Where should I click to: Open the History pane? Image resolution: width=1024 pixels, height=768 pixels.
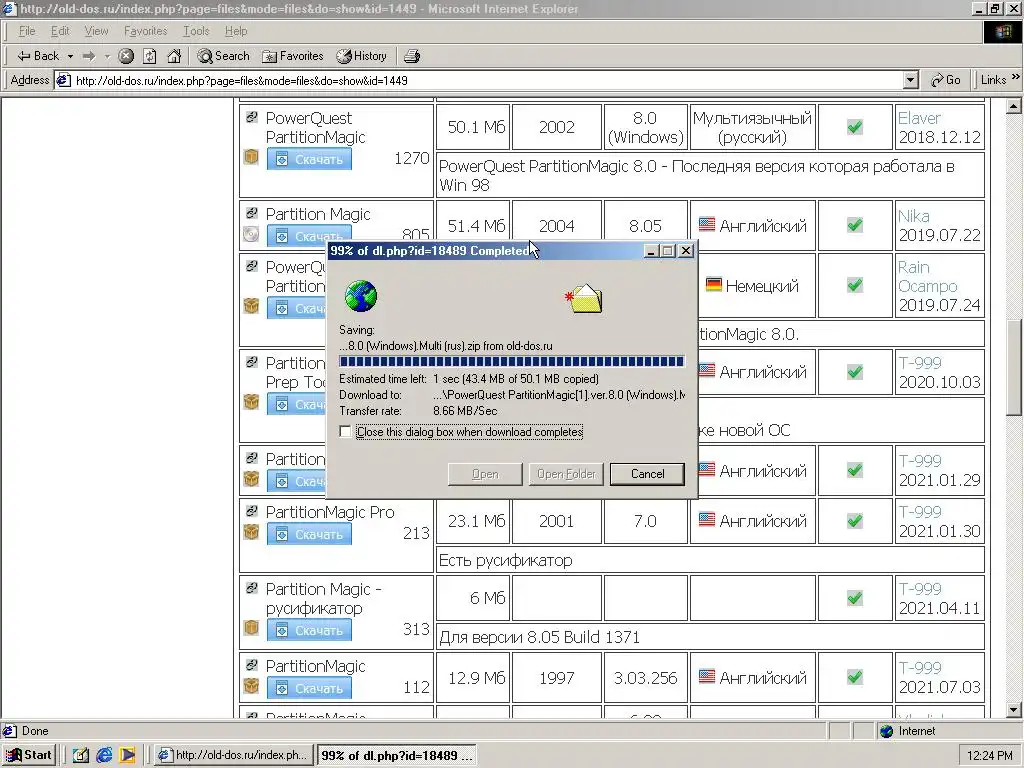tap(361, 56)
